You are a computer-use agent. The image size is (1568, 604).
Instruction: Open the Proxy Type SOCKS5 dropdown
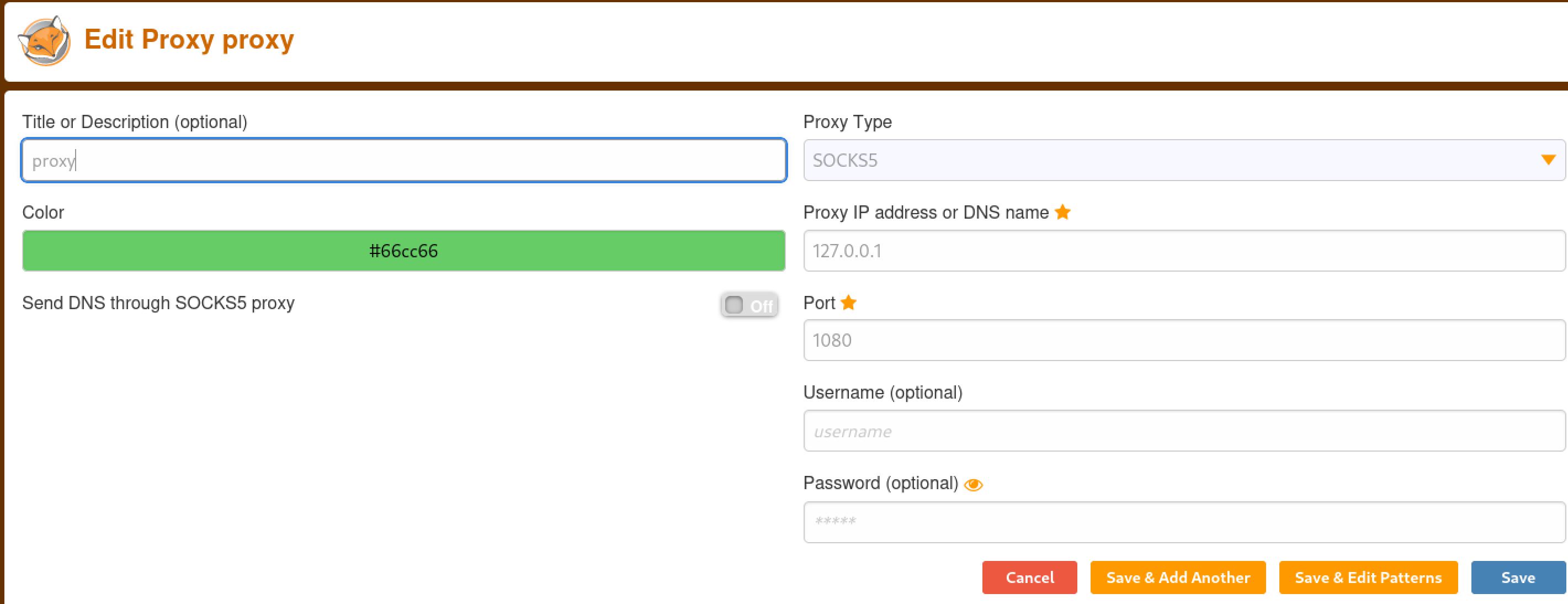1175,160
